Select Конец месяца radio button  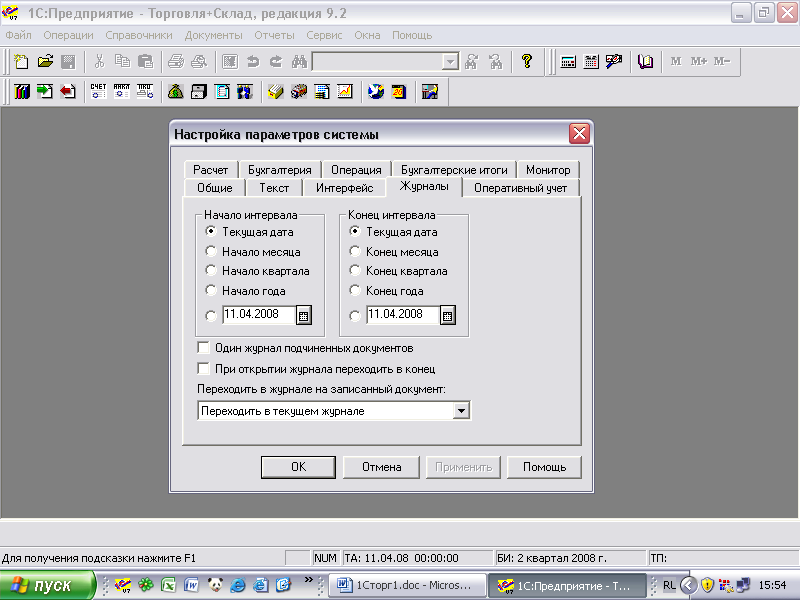point(355,251)
